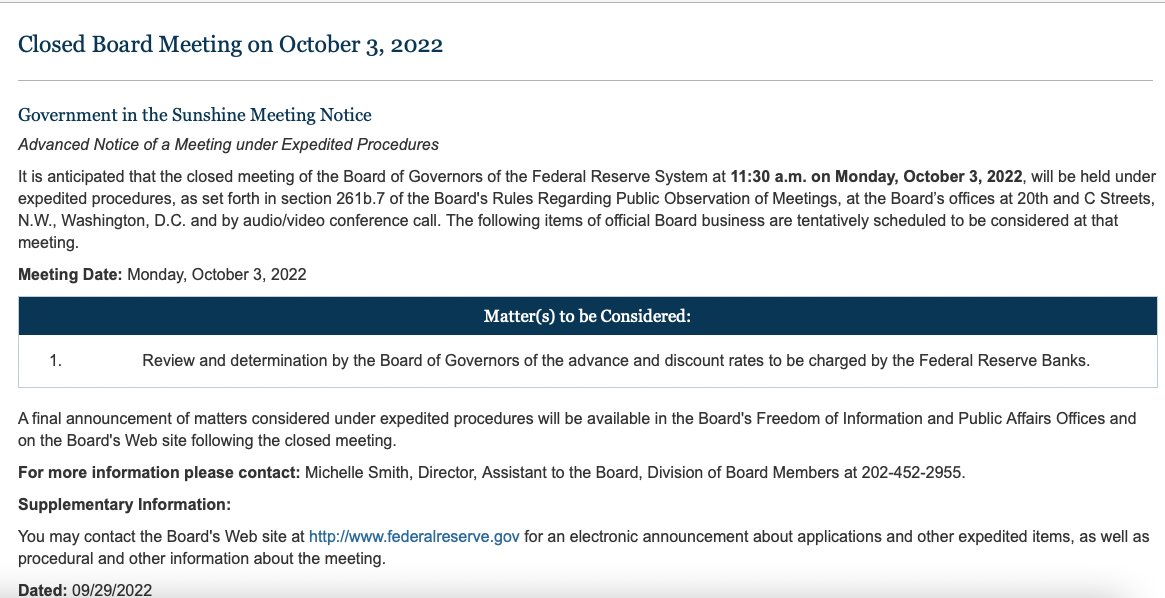Click the italic 'Advanced Notice of a Meeting' subtitle

[228, 145]
